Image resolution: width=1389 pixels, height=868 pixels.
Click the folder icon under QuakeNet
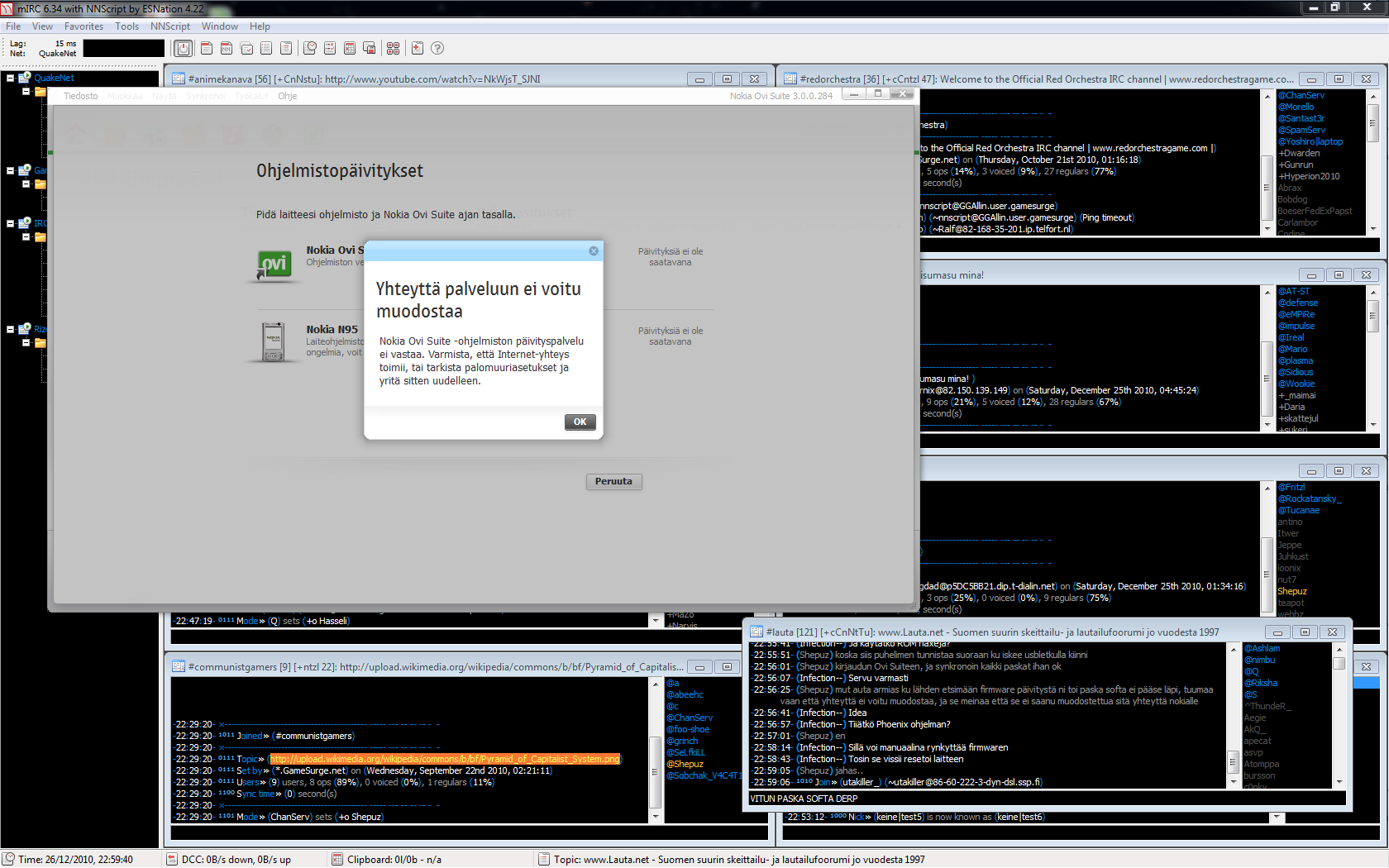coord(40,92)
